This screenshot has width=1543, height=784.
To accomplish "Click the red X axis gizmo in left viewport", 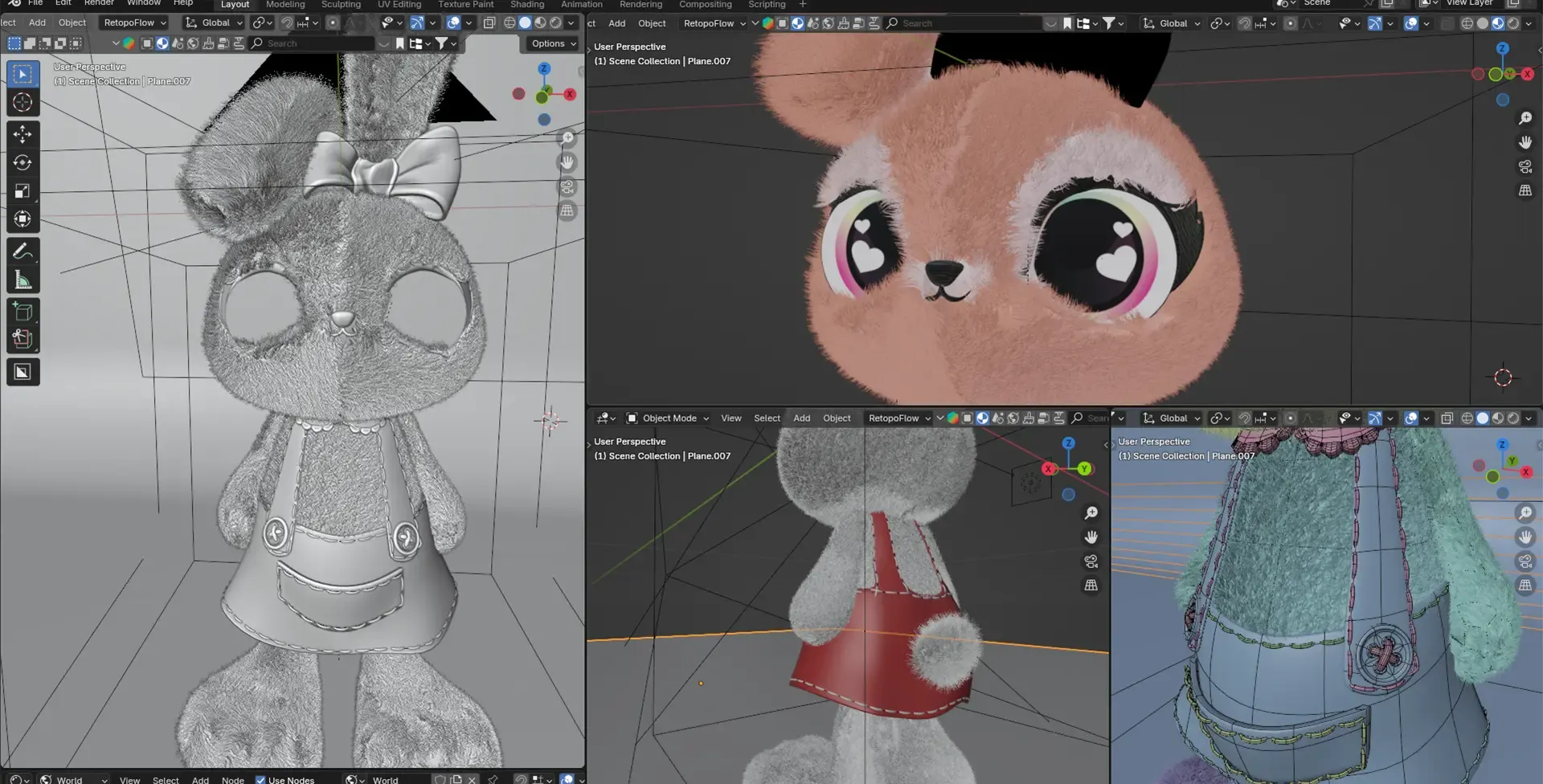I will tap(570, 94).
